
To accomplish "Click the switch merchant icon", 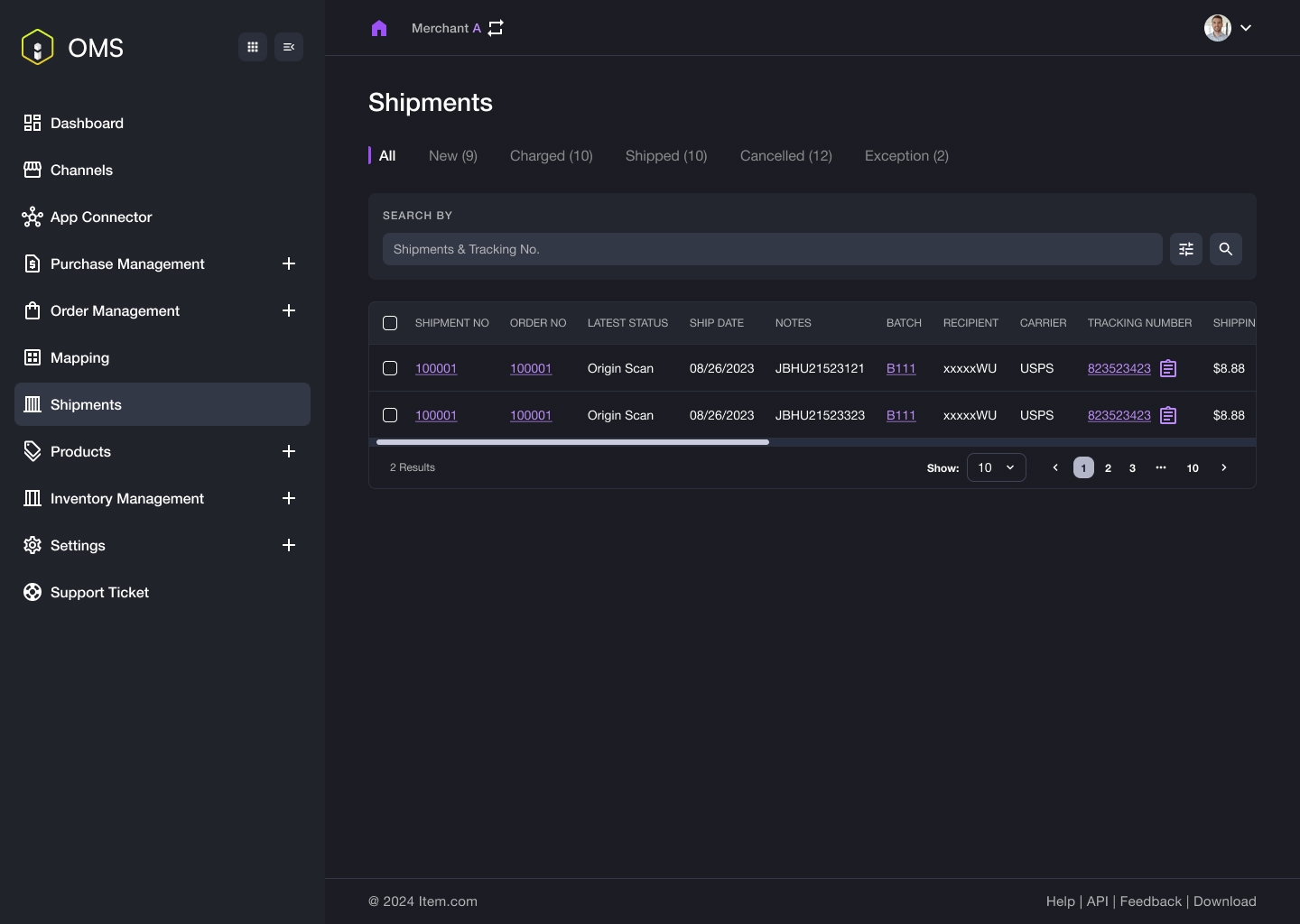I will (x=496, y=28).
